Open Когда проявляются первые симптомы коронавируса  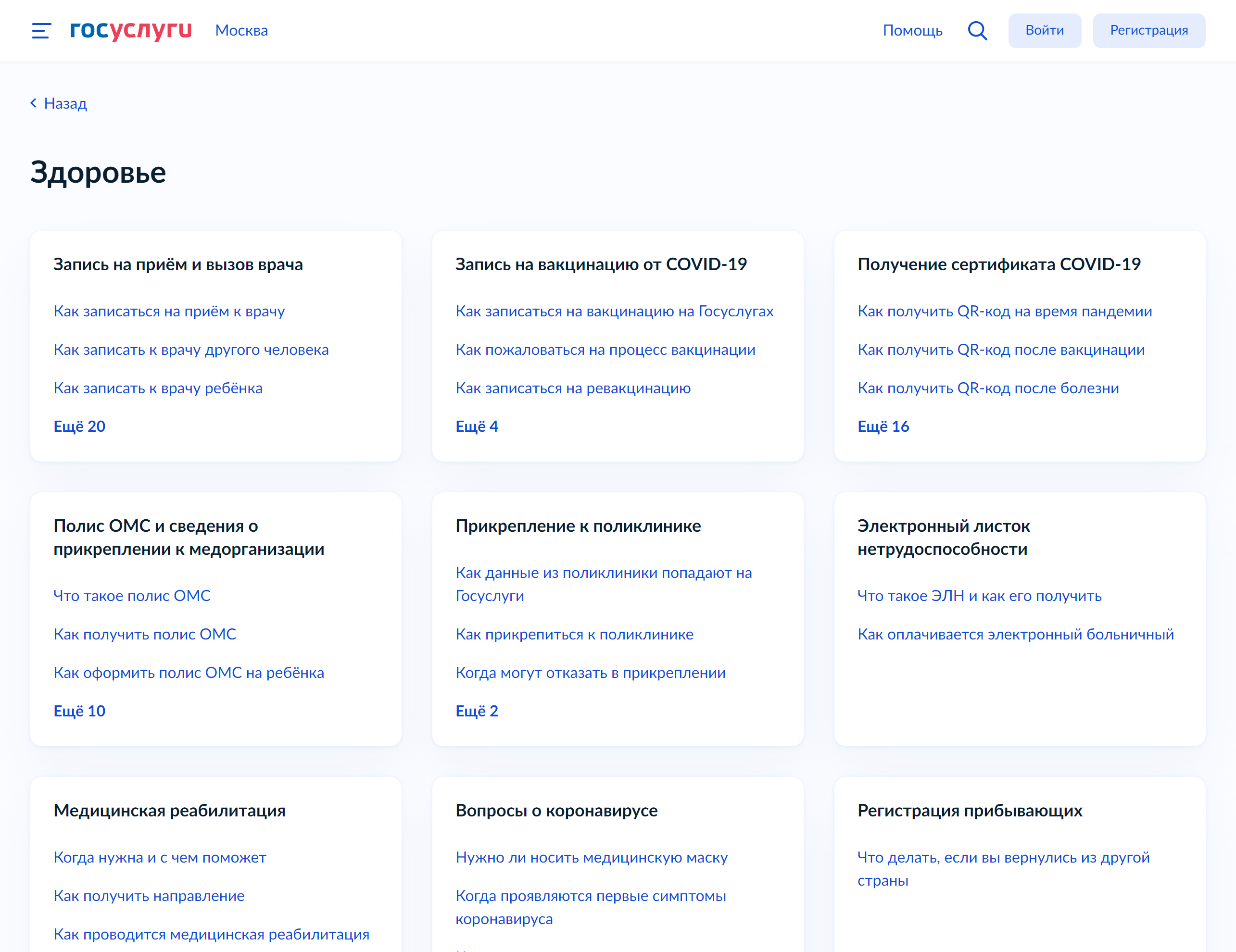tap(590, 907)
